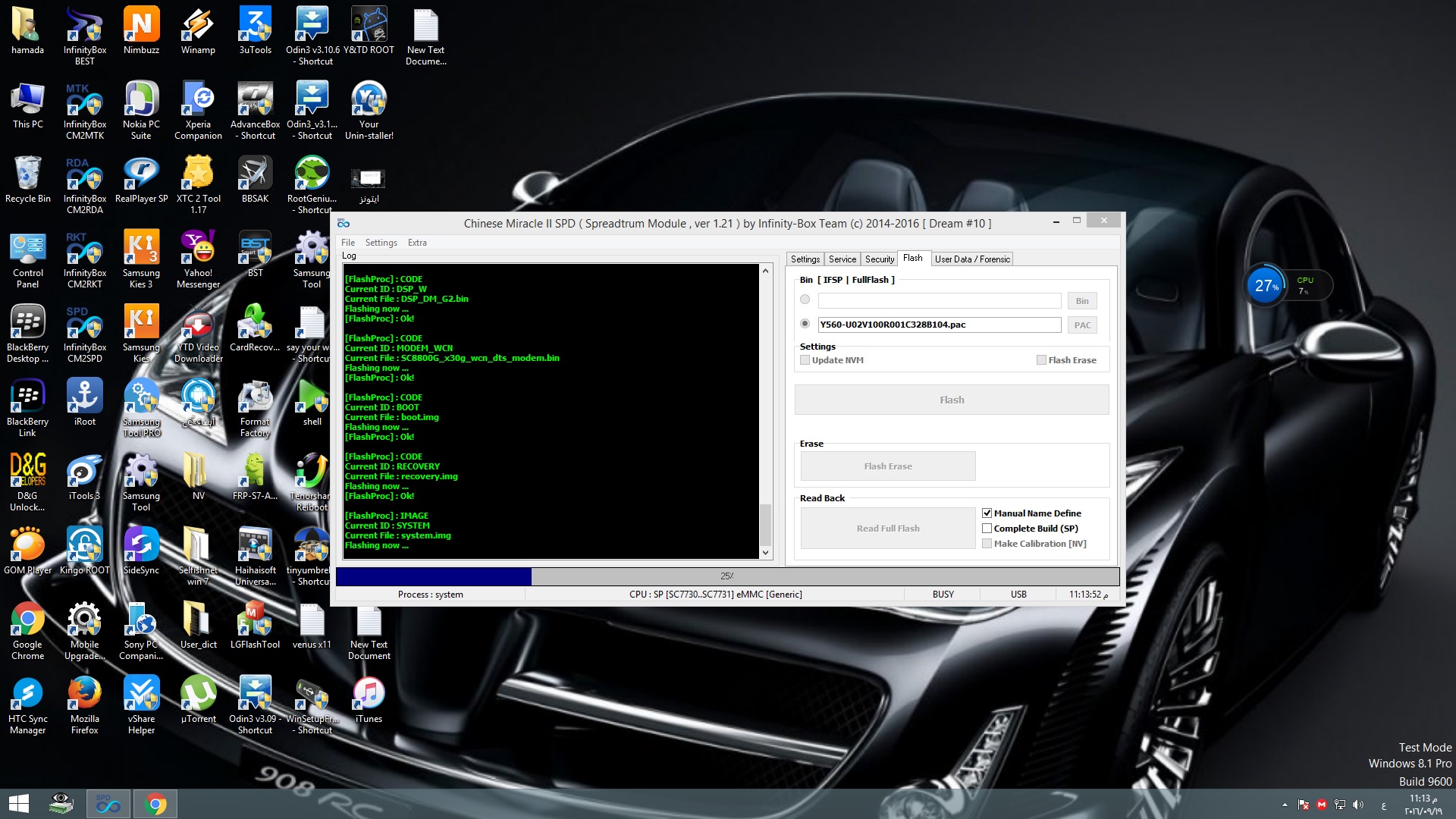Screen dimensions: 1456x819
Task: Click the flash progress bar
Action: [727, 576]
